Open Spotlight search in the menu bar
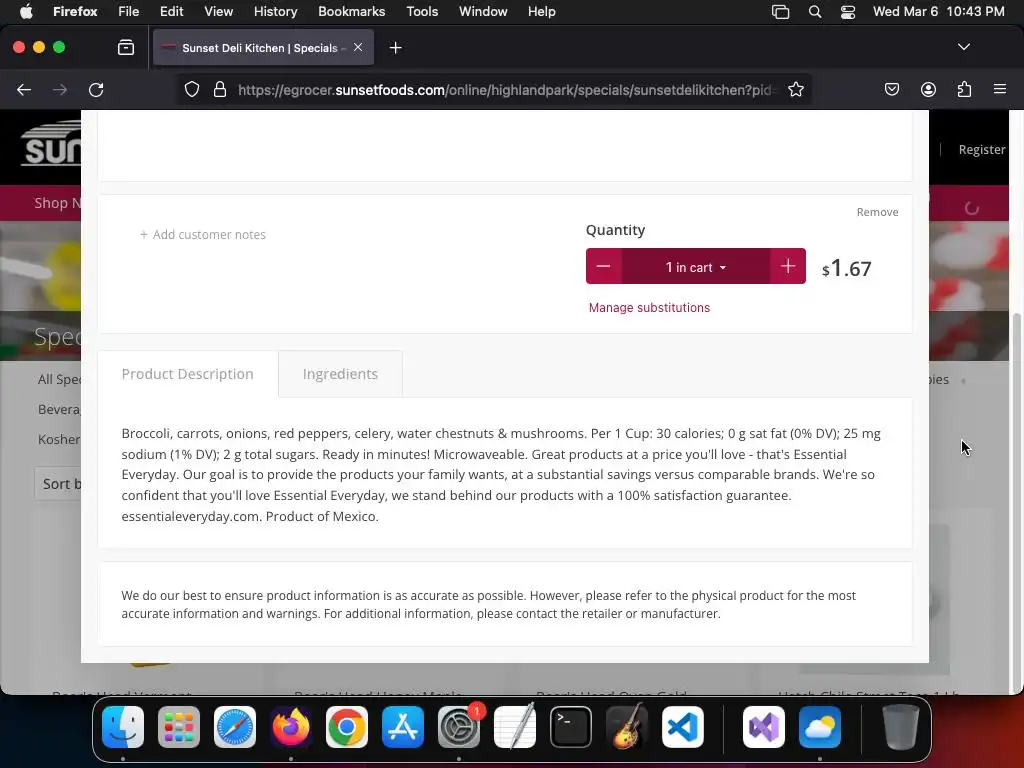The width and height of the screenshot is (1024, 768). 814,12
